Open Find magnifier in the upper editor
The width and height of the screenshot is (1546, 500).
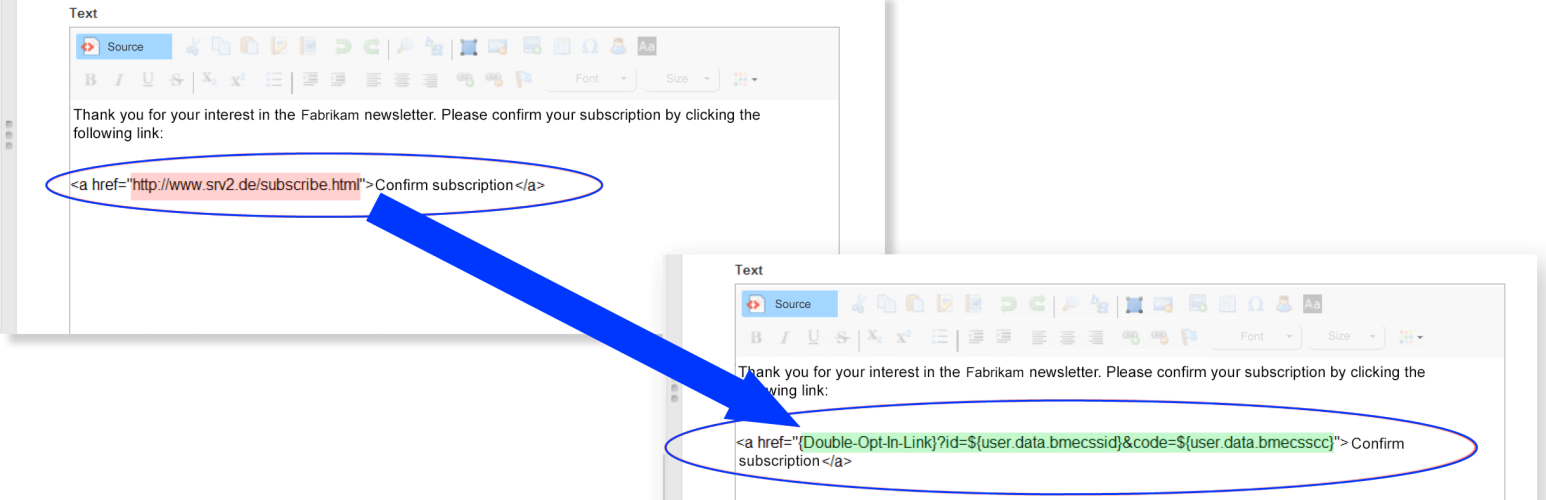pyautogui.click(x=404, y=46)
